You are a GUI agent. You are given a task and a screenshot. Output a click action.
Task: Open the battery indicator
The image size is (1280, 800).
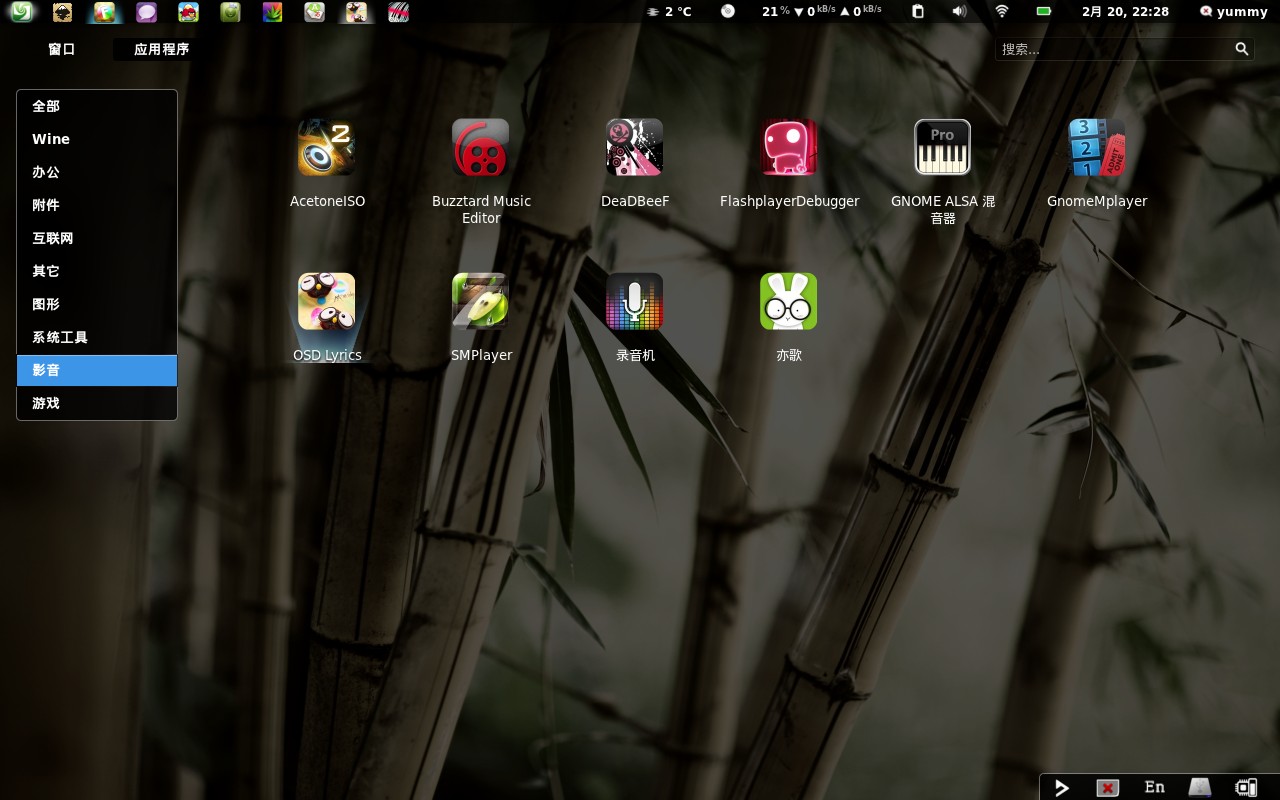click(x=1044, y=12)
